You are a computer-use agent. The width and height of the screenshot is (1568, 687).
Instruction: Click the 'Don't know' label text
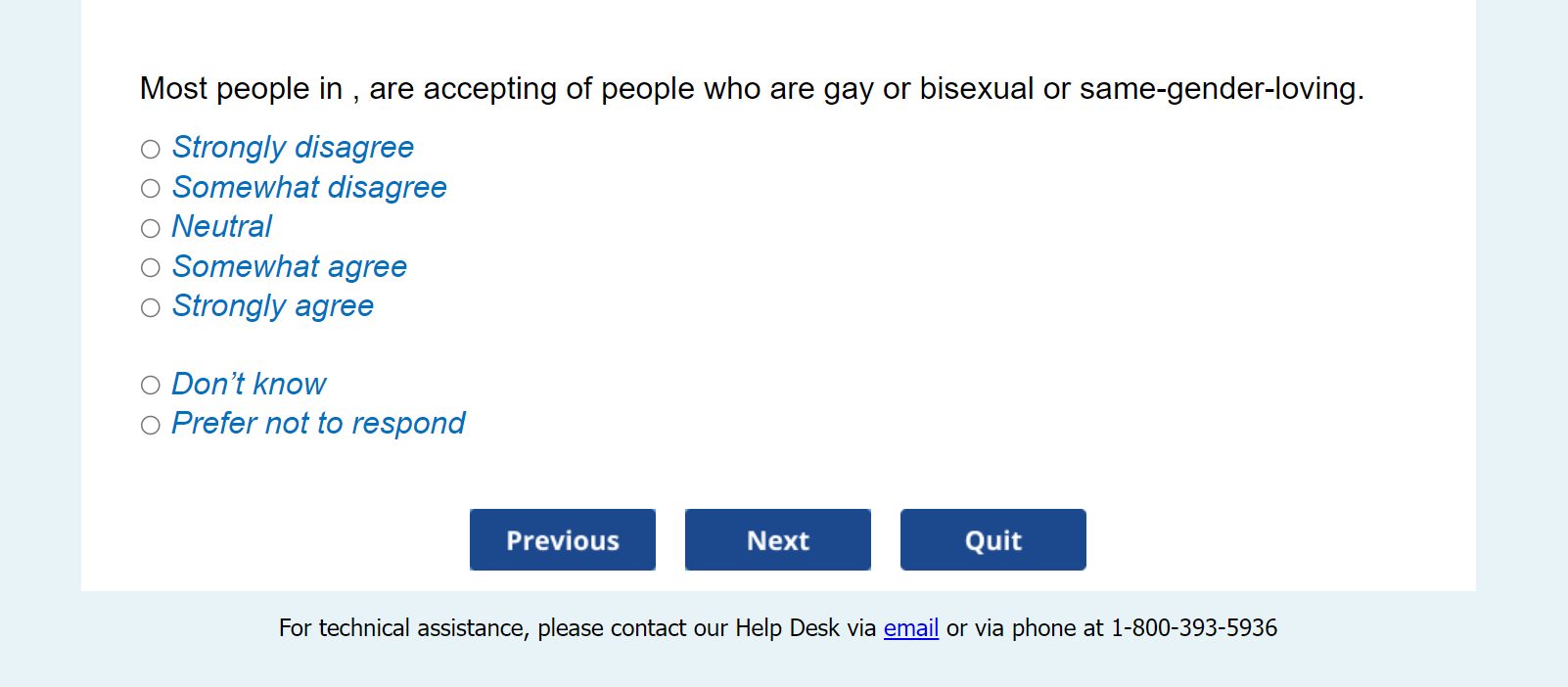tap(249, 384)
